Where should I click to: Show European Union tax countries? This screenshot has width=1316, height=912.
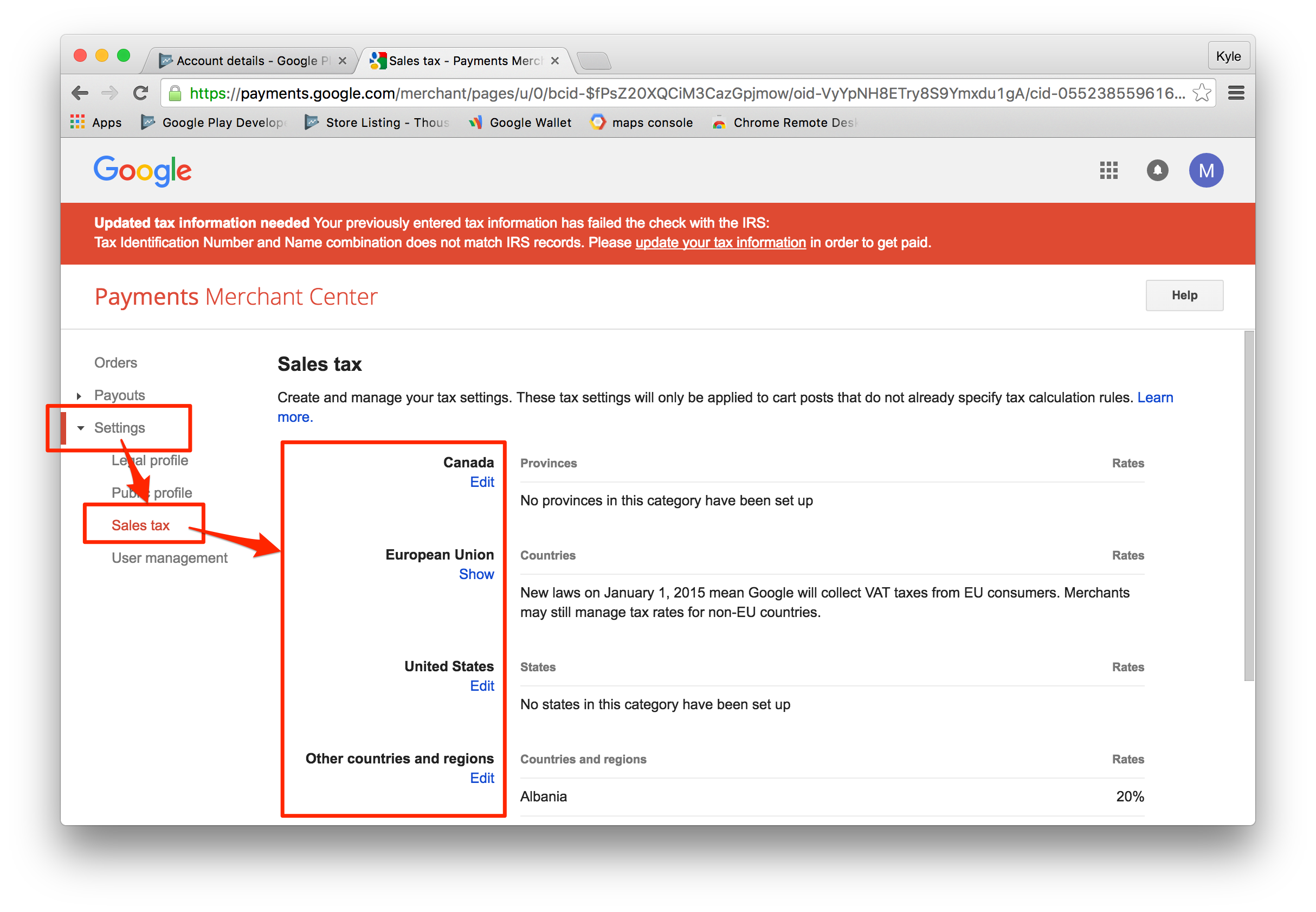pyautogui.click(x=476, y=574)
